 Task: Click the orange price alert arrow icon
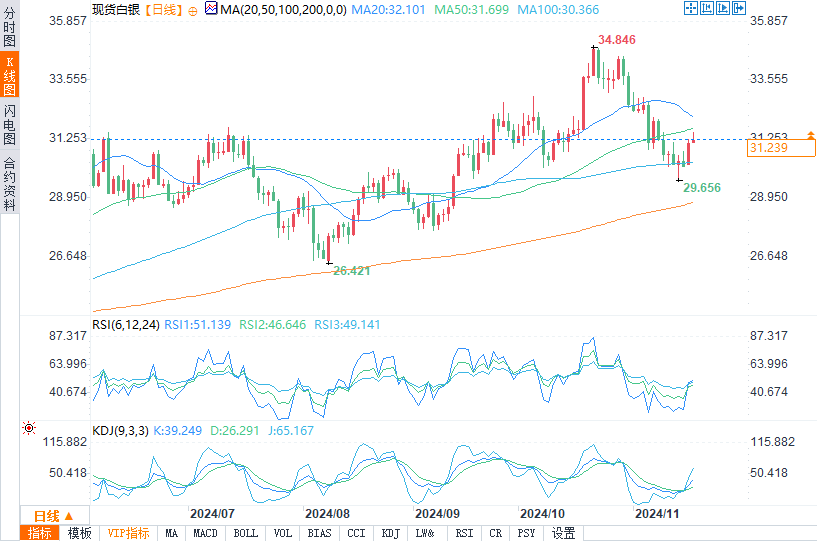pyautogui.click(x=811, y=135)
